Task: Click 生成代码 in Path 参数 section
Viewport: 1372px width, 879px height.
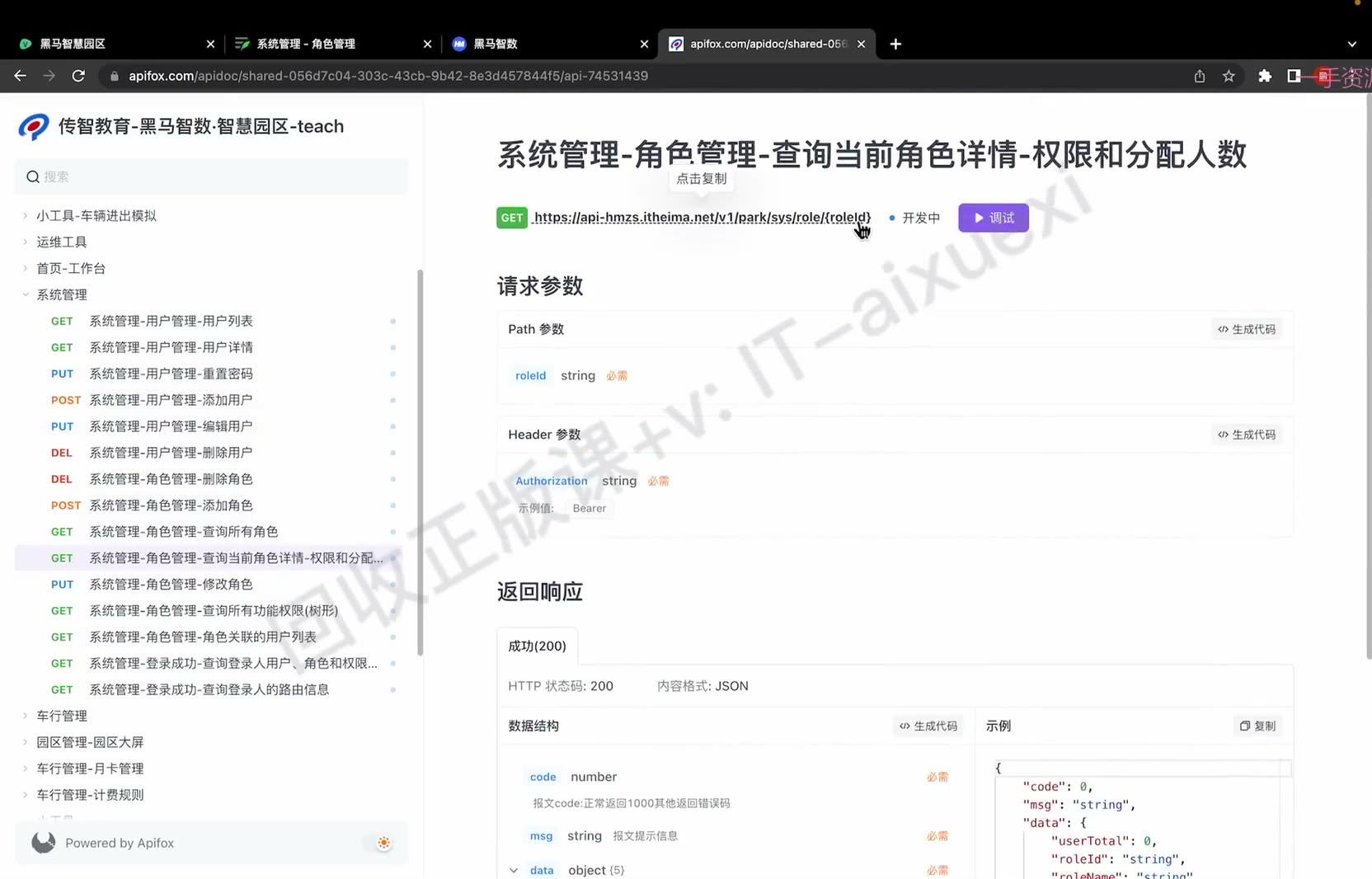Action: 1247,329
